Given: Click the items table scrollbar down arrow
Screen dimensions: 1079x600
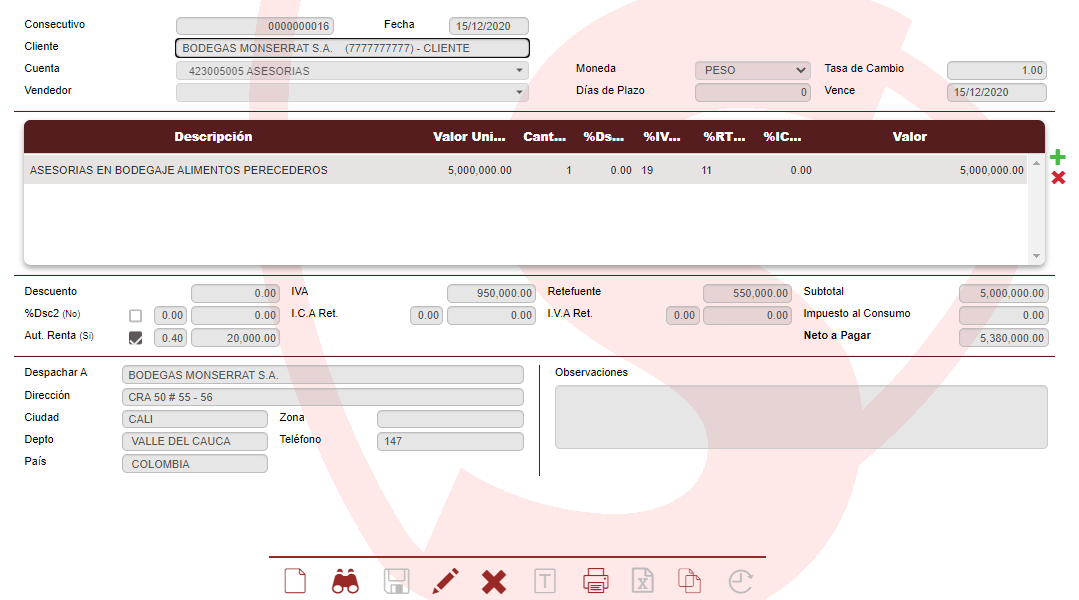Looking at the screenshot, I should click(x=1036, y=256).
